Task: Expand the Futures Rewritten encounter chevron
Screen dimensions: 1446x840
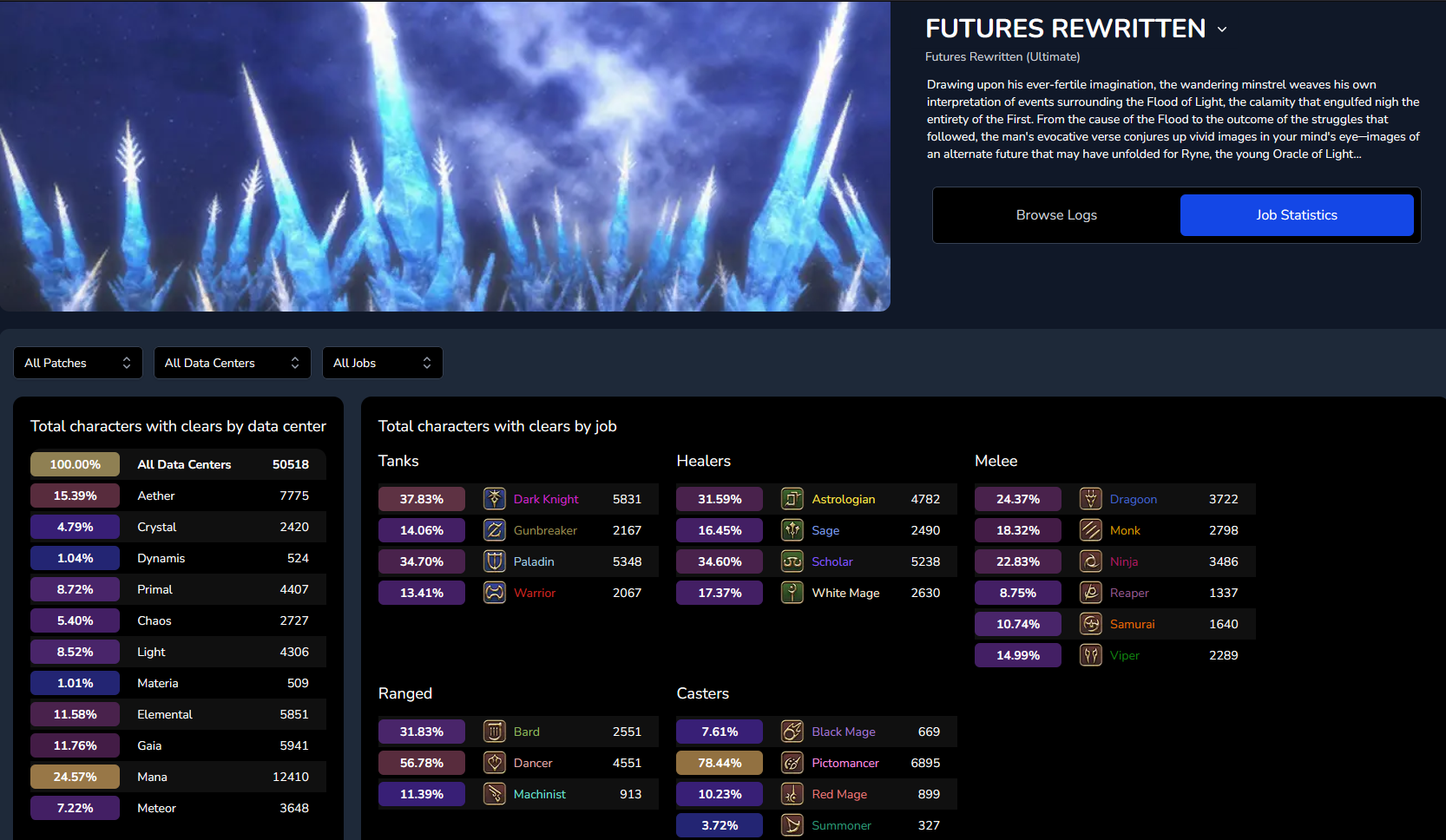Action: [x=1222, y=30]
